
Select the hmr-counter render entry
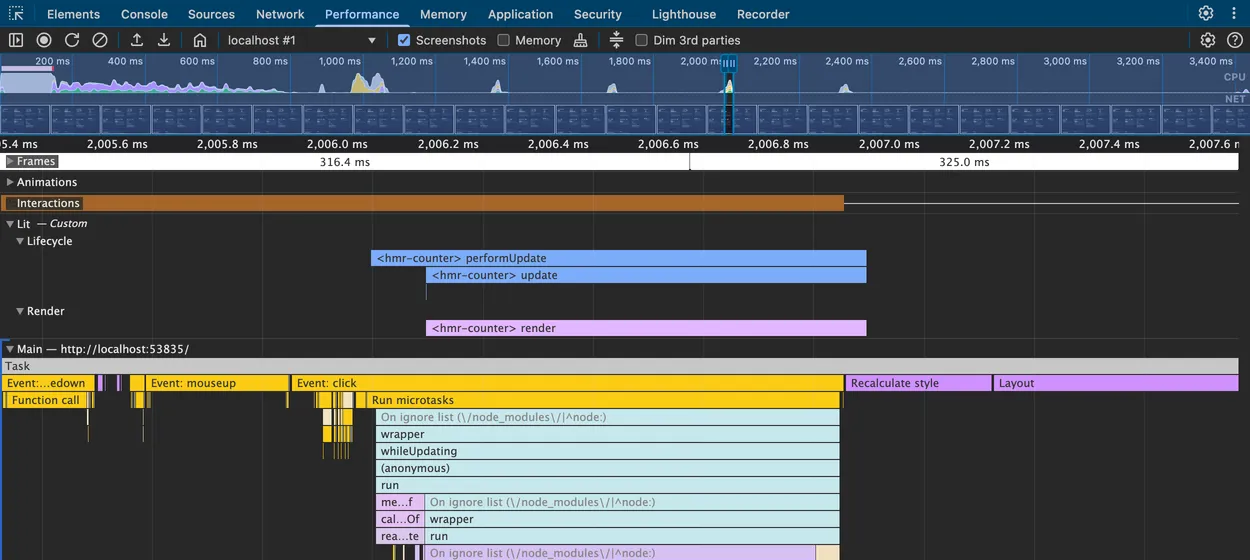click(x=646, y=328)
